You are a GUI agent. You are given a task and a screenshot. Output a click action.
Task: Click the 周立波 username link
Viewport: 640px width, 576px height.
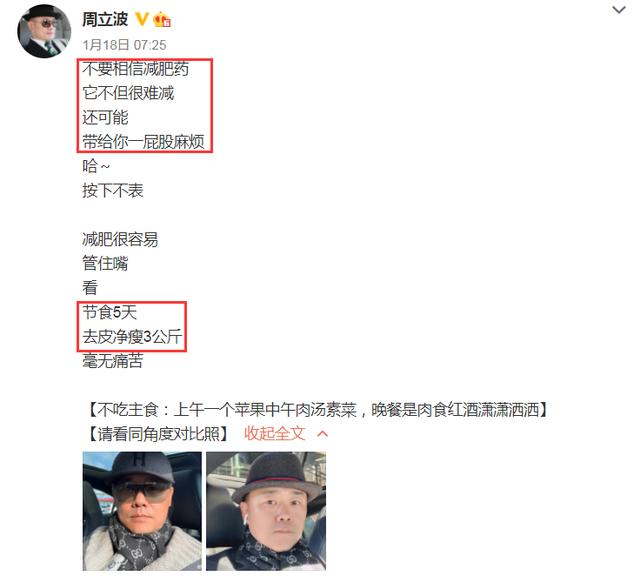105,19
